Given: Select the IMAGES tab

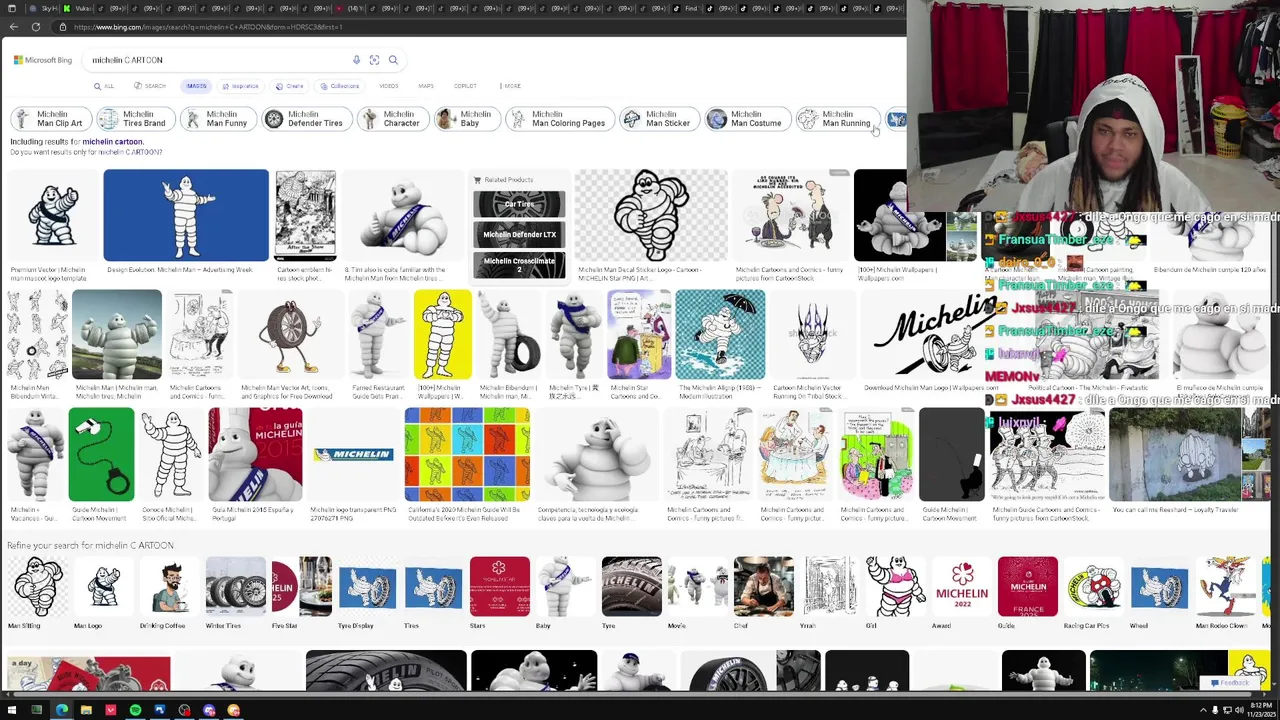Looking at the screenshot, I should [x=196, y=86].
